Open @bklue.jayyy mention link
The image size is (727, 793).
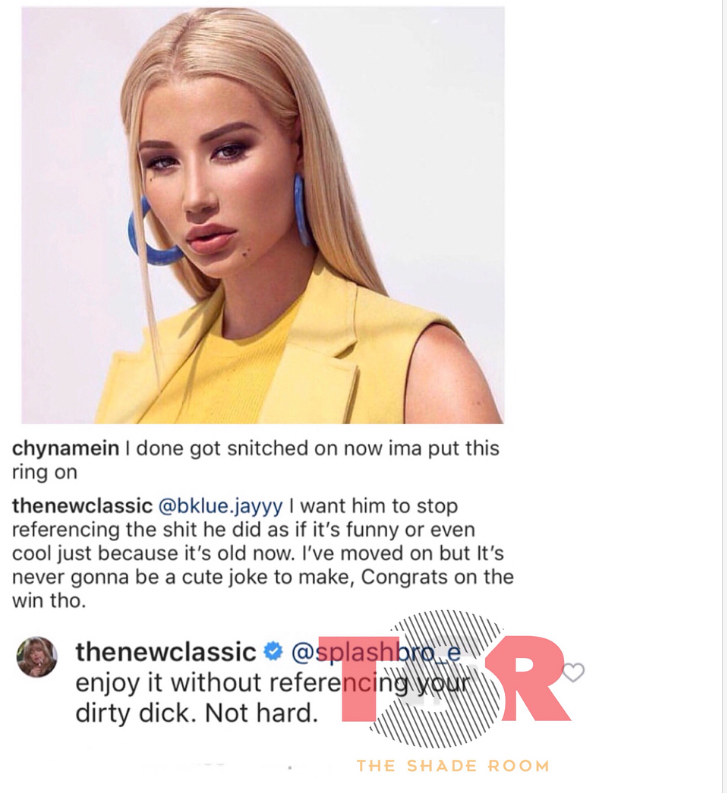221,506
